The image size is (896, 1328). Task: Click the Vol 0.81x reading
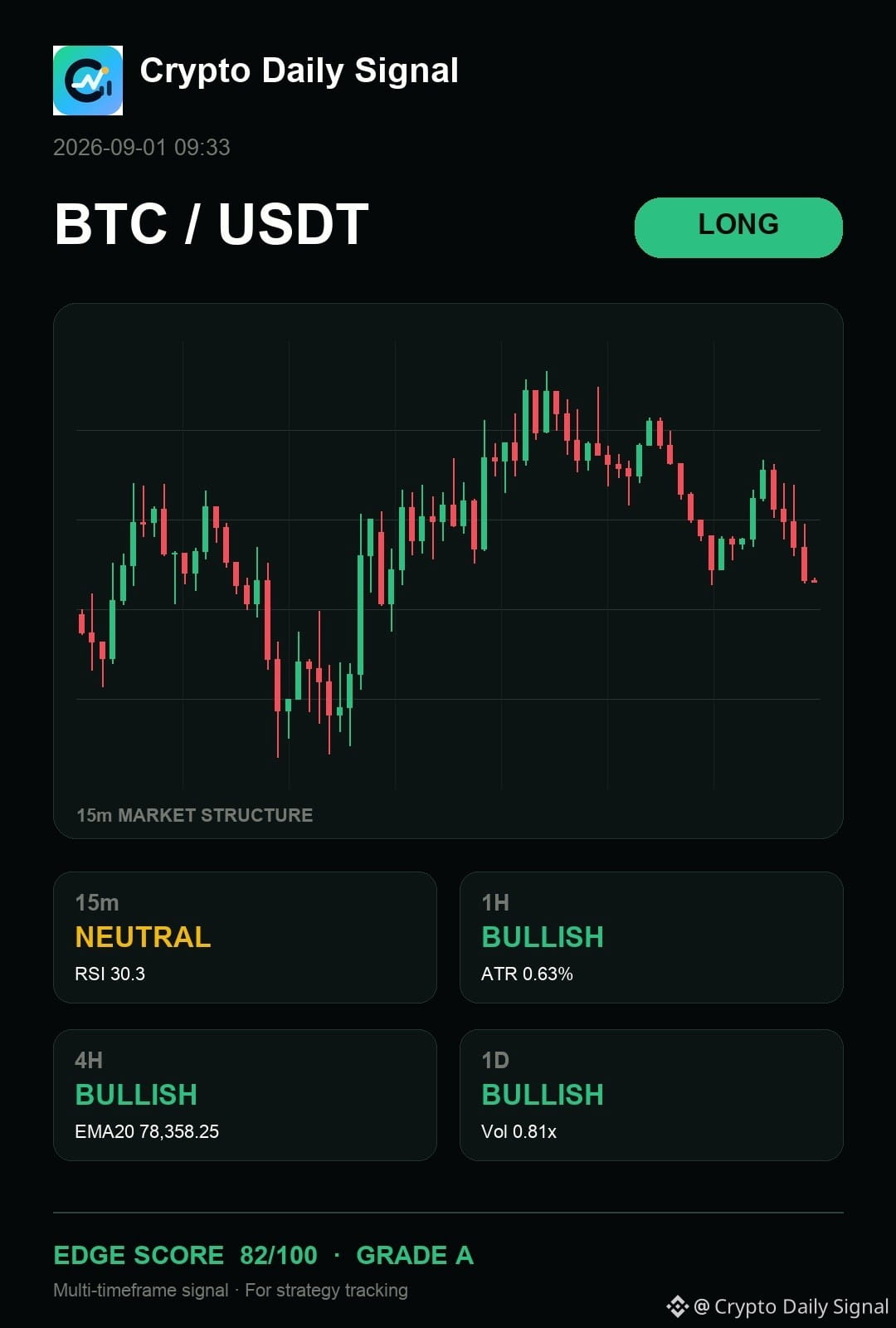[519, 1131]
